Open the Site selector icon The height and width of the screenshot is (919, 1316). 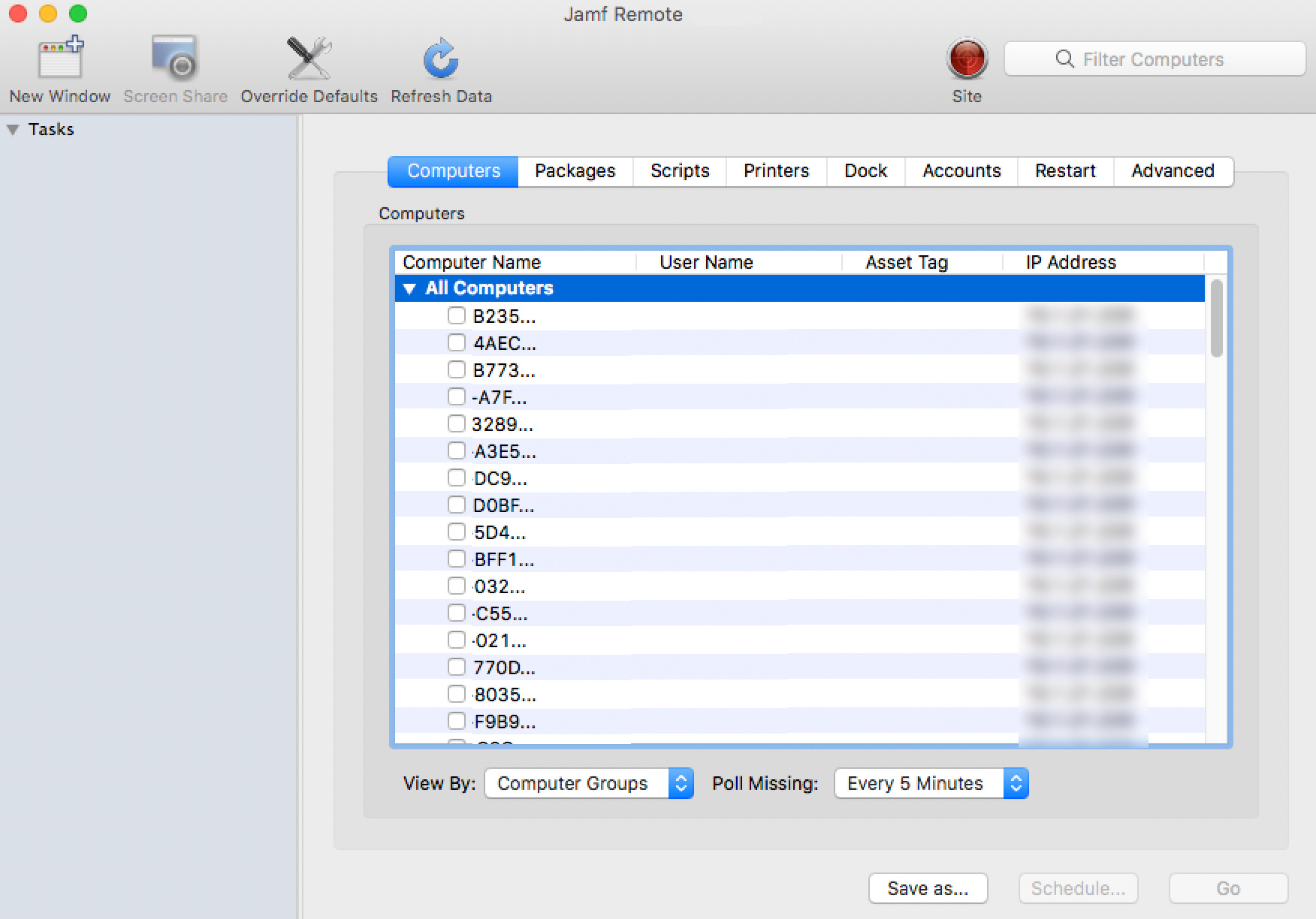coord(966,59)
